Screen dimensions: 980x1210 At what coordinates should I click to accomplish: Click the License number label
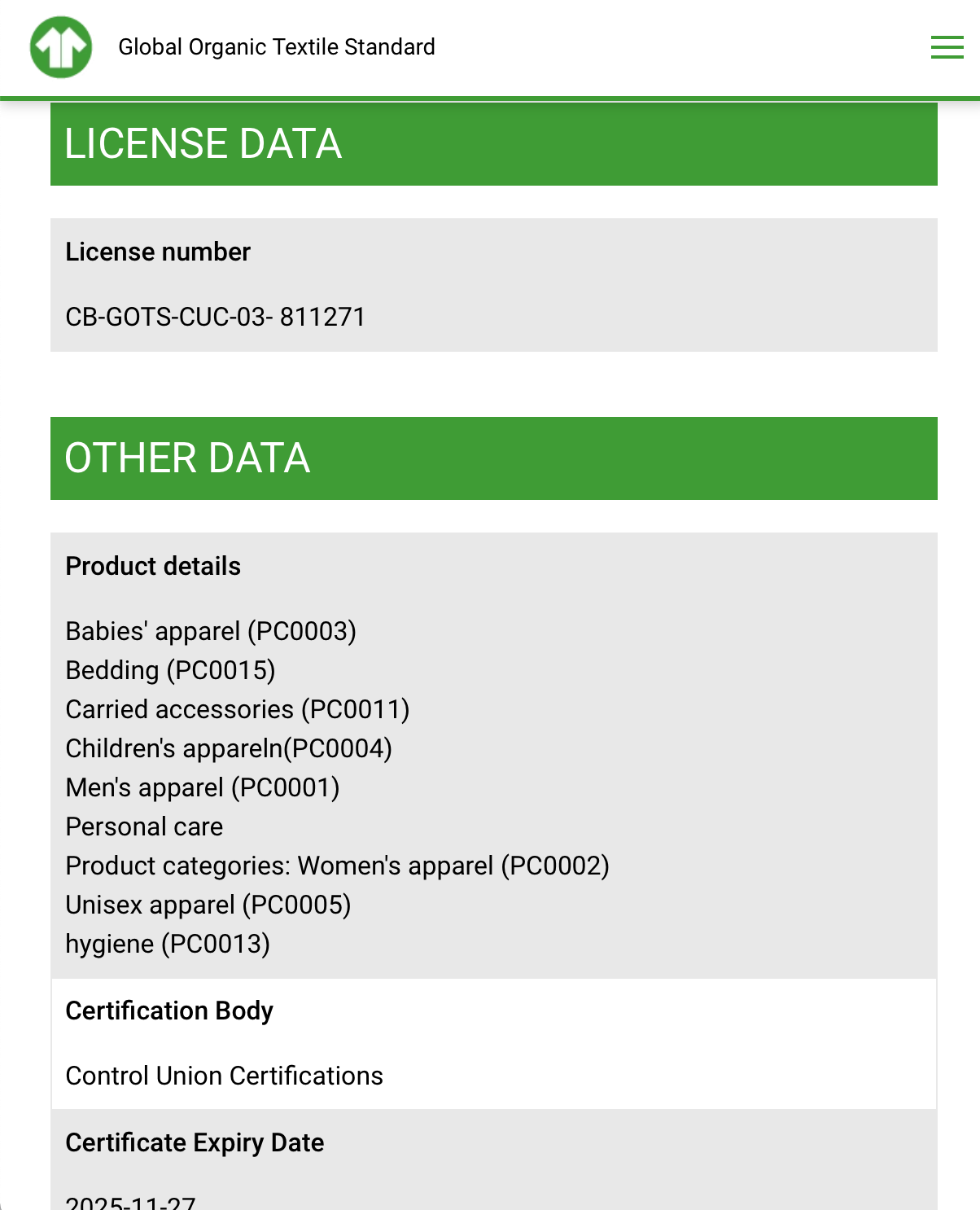[x=158, y=252]
